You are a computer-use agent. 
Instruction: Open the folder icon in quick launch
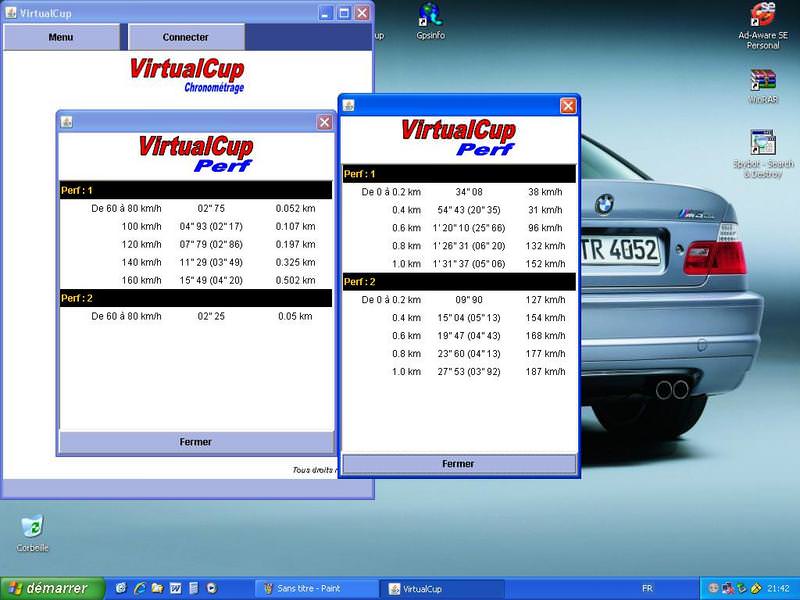pos(157,588)
